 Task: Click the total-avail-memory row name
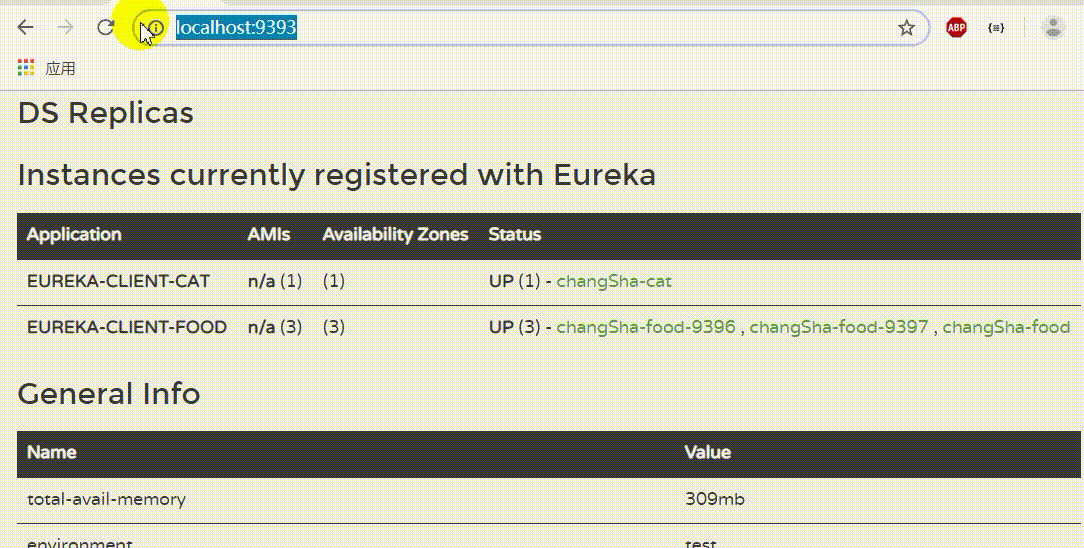pyautogui.click(x=106, y=499)
